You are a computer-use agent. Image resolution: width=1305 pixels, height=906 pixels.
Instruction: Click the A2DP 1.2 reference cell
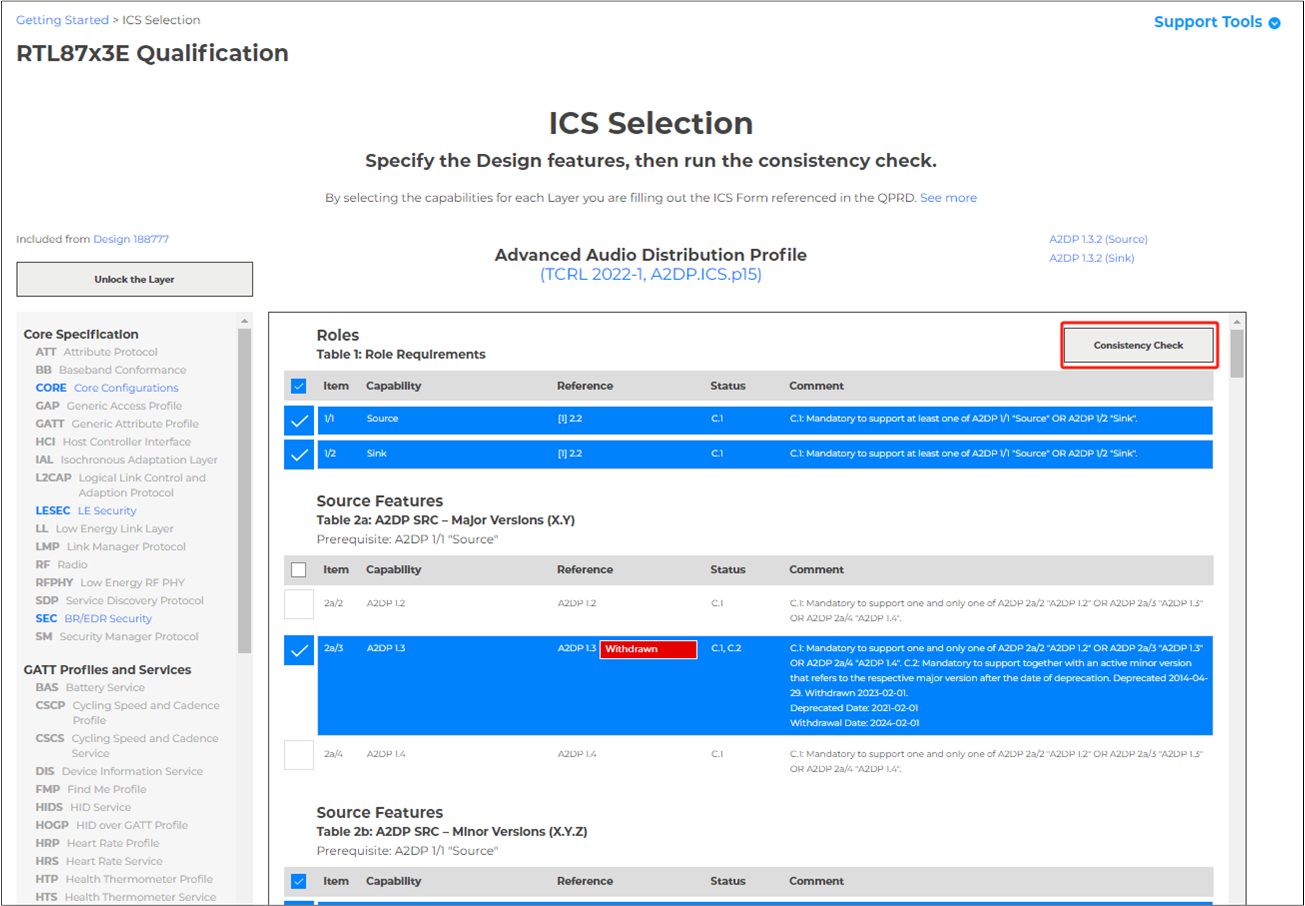[x=577, y=604]
